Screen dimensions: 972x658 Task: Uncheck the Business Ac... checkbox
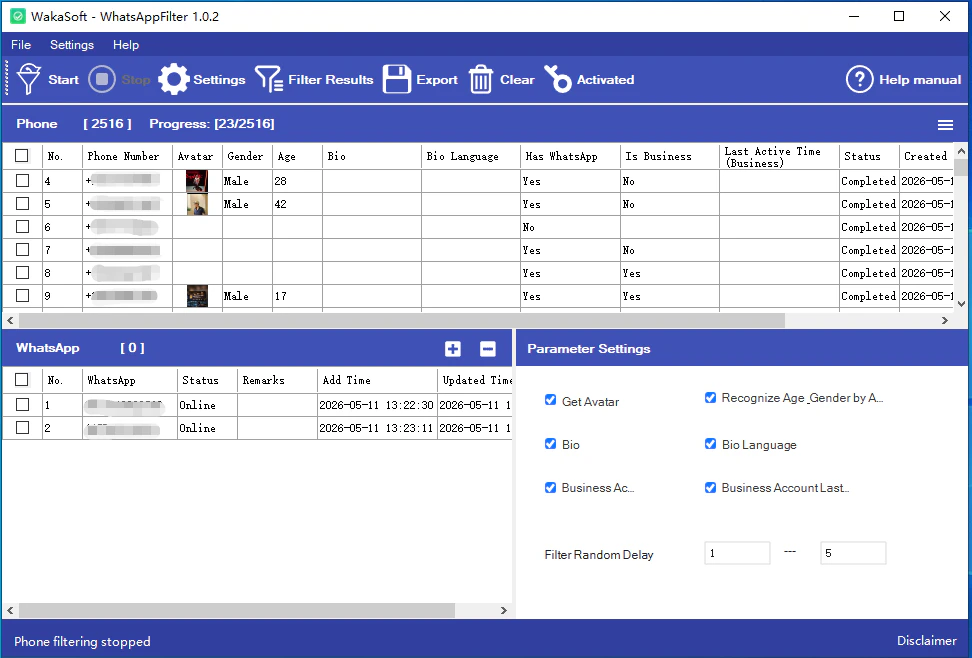click(x=550, y=487)
